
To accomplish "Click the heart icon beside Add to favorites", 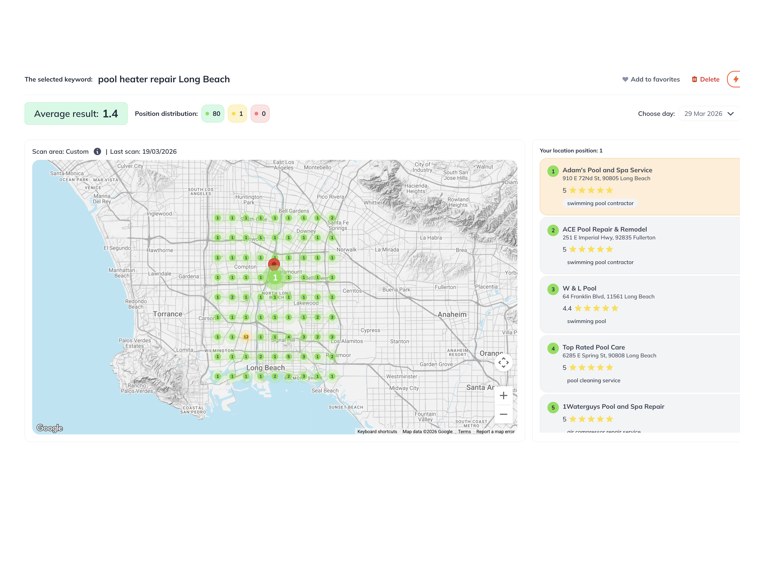I will 625,79.
